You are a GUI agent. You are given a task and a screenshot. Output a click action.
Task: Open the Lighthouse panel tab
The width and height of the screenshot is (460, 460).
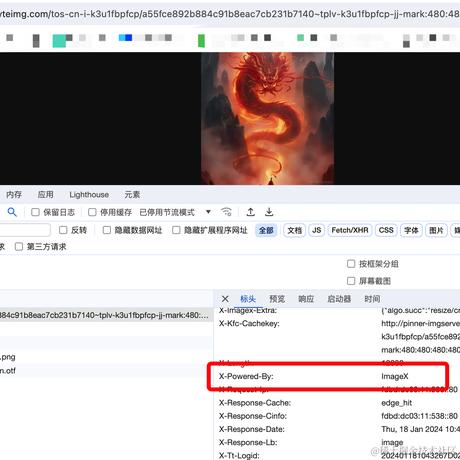click(89, 195)
